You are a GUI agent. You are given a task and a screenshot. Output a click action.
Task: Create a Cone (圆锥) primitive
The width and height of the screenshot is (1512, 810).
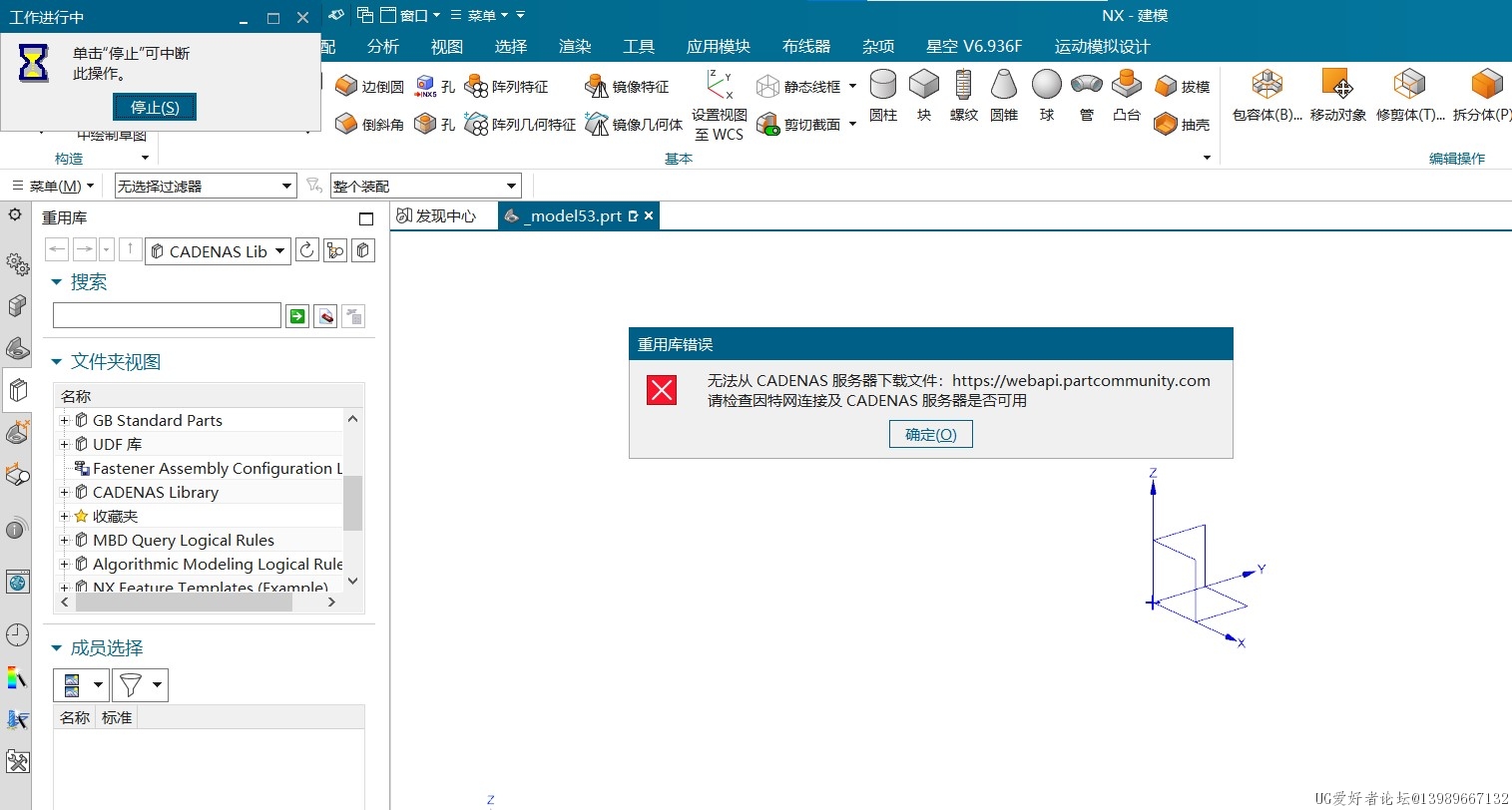coord(1004,97)
